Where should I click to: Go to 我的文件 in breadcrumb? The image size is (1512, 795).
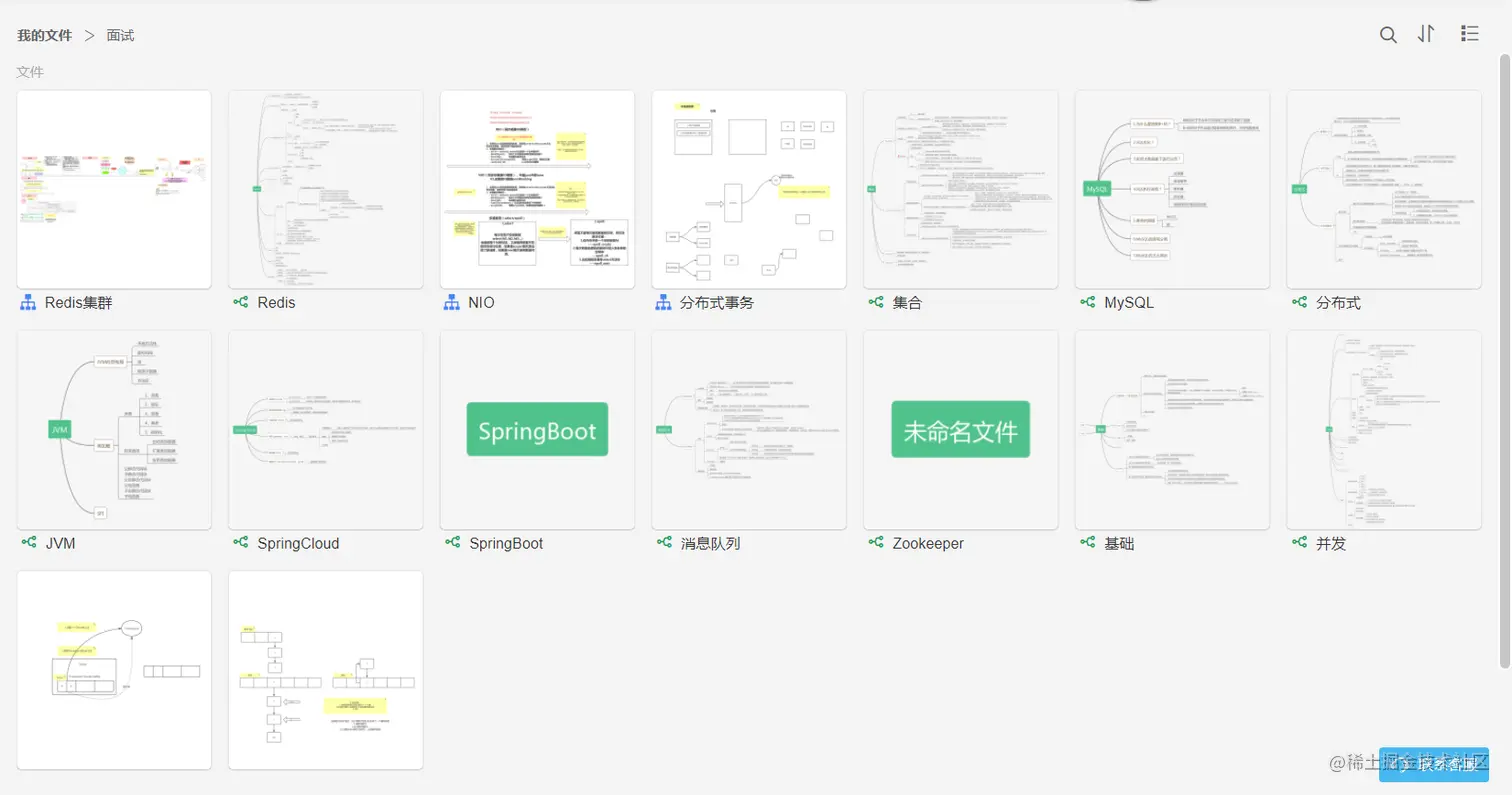pos(44,35)
